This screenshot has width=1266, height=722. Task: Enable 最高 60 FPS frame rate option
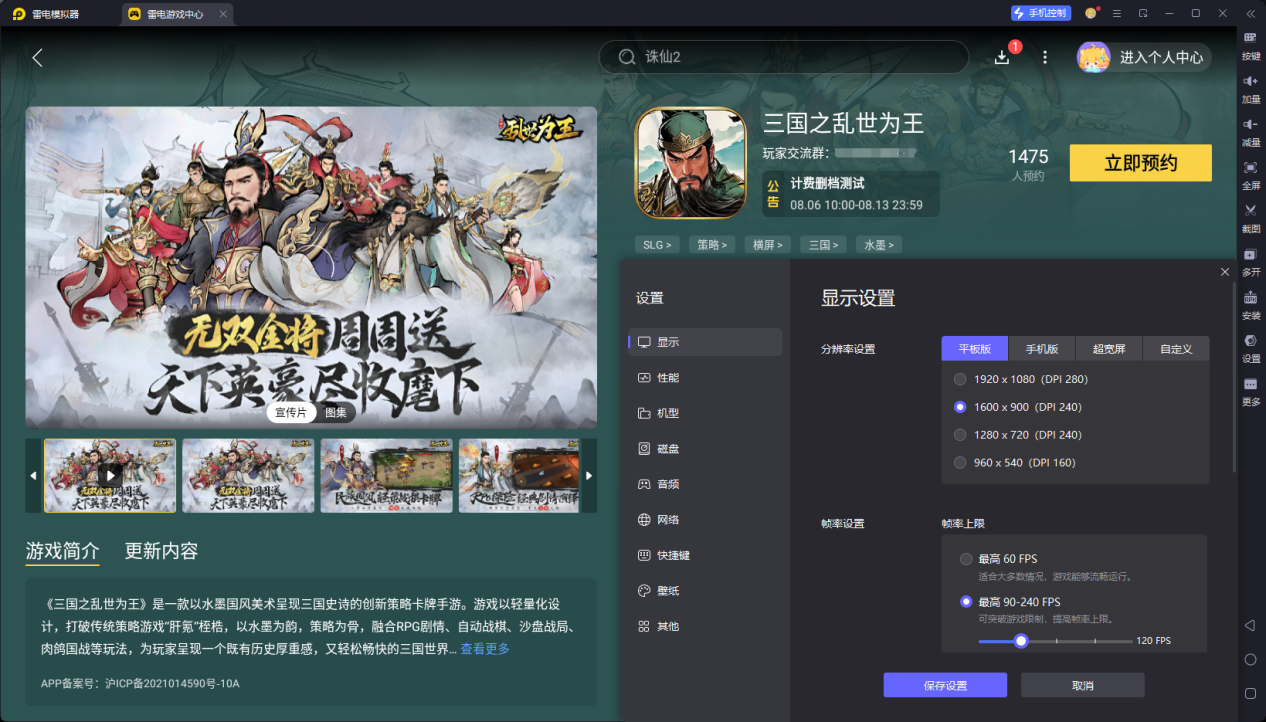966,560
